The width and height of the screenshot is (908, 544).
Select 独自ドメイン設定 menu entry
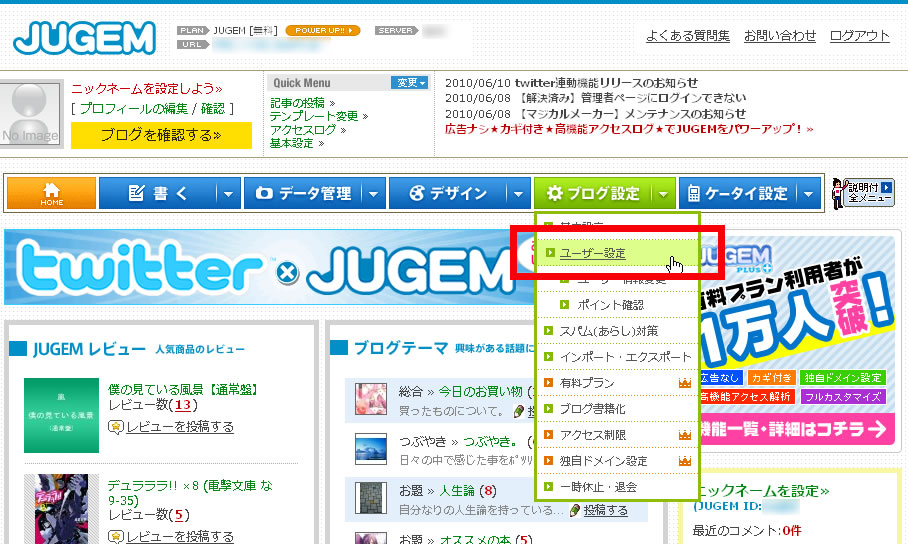[603, 461]
